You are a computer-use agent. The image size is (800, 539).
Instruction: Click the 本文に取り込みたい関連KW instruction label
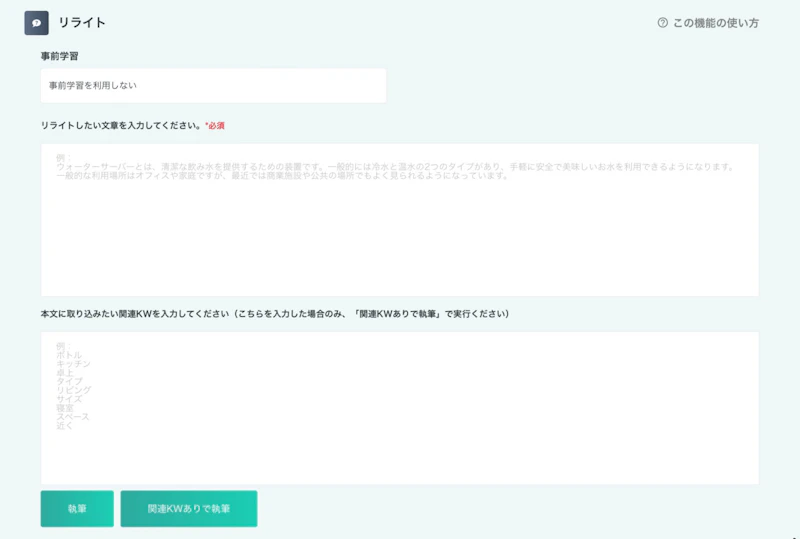[x=274, y=314]
